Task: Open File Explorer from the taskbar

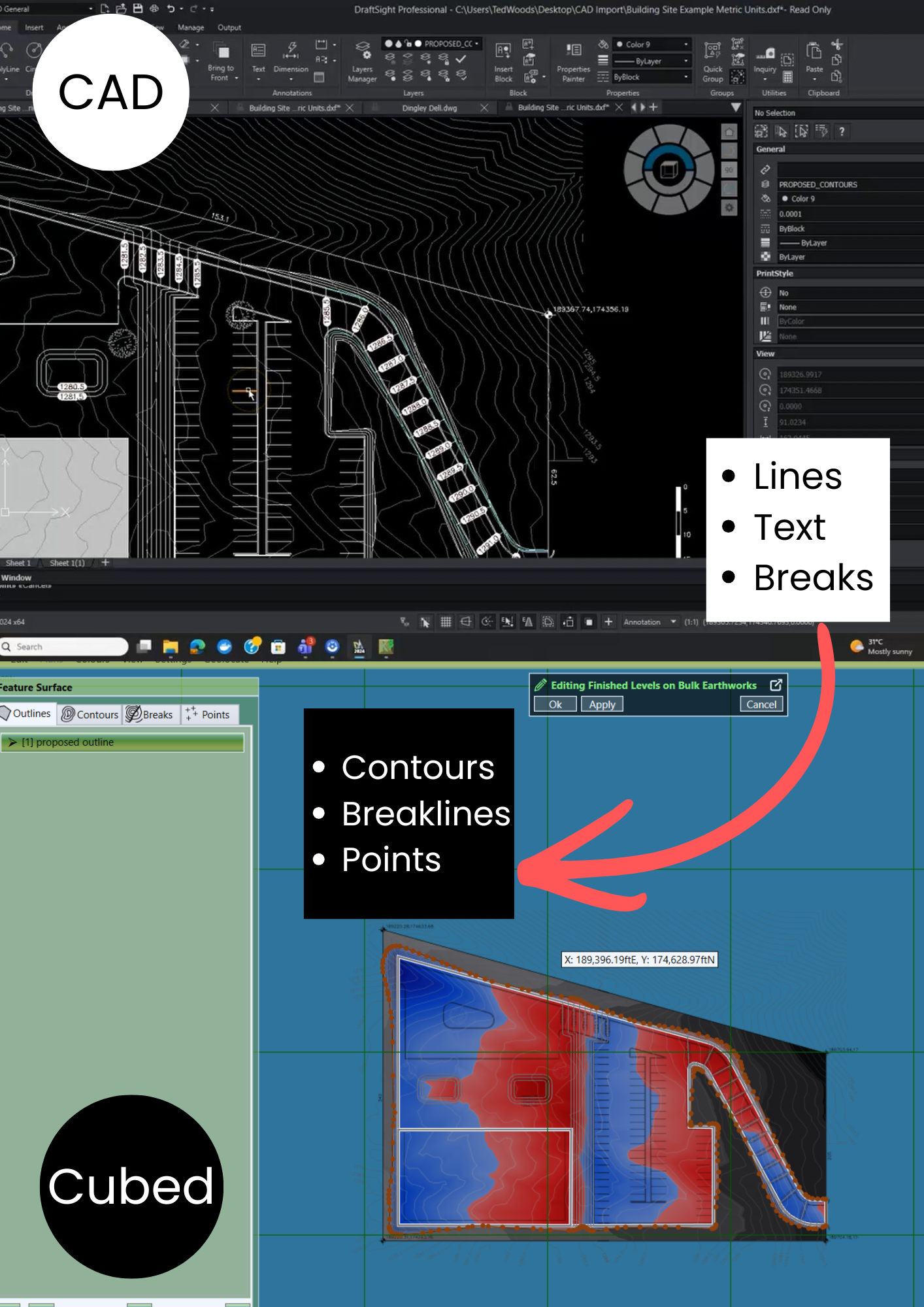Action: [x=171, y=647]
